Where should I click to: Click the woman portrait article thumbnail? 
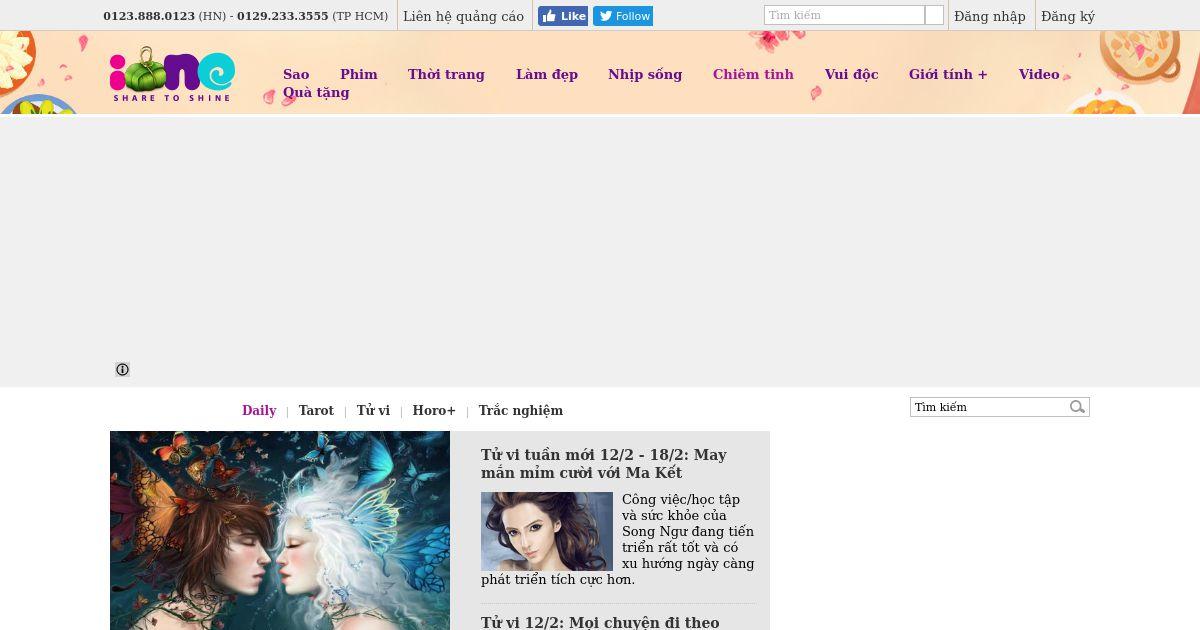pyautogui.click(x=547, y=531)
